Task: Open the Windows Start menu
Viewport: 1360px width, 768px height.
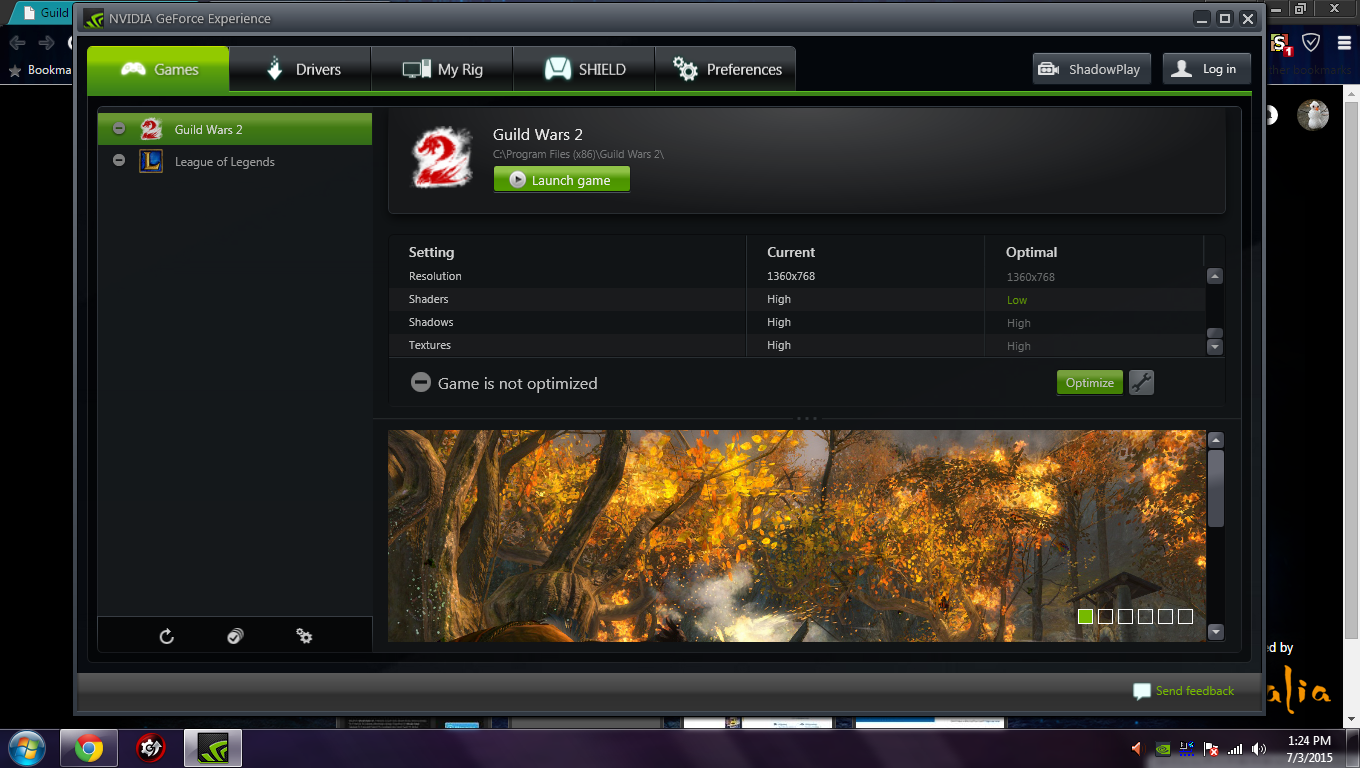Action: pyautogui.click(x=26, y=748)
